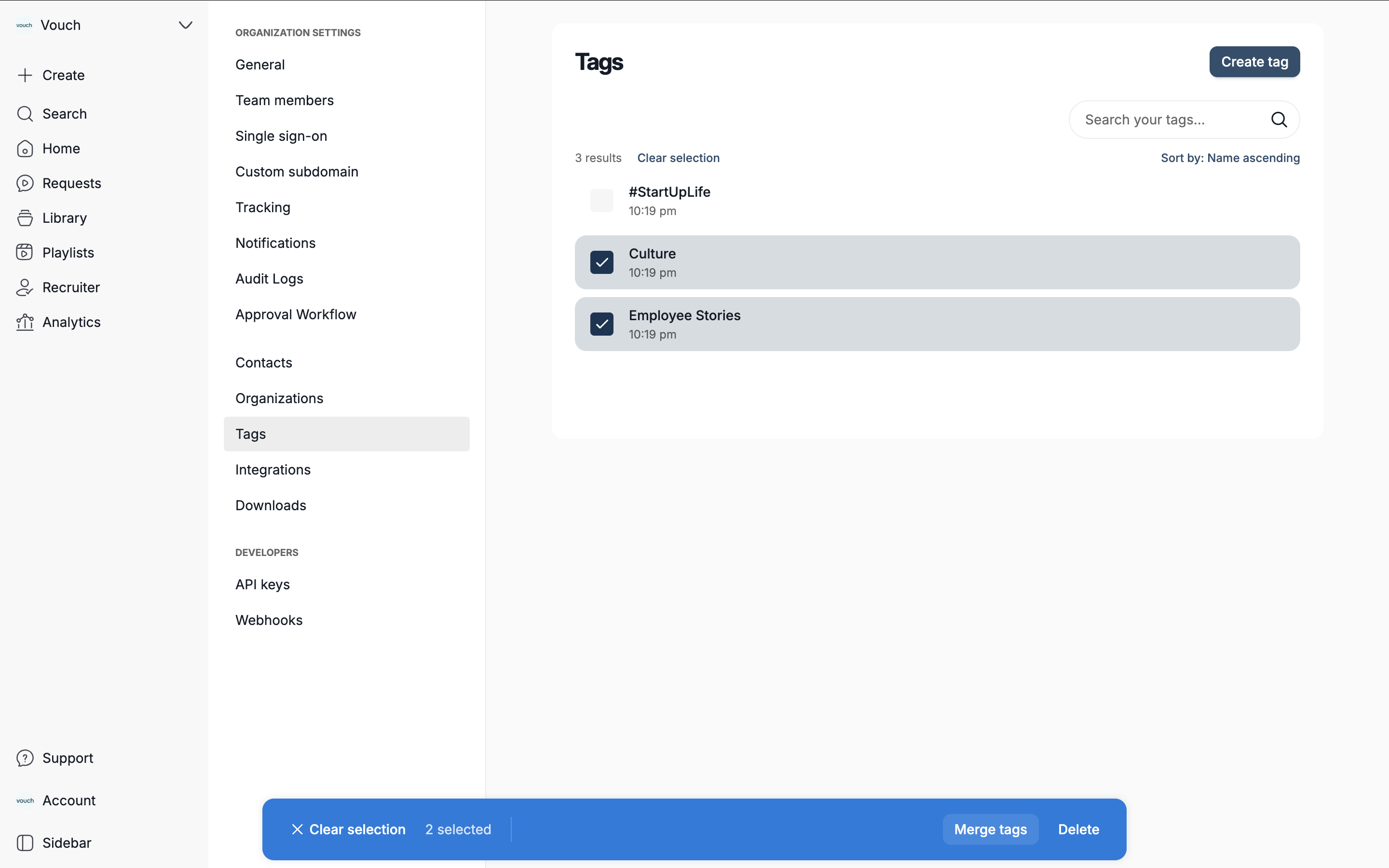
Task: Open the Library using its icon
Action: tap(25, 218)
